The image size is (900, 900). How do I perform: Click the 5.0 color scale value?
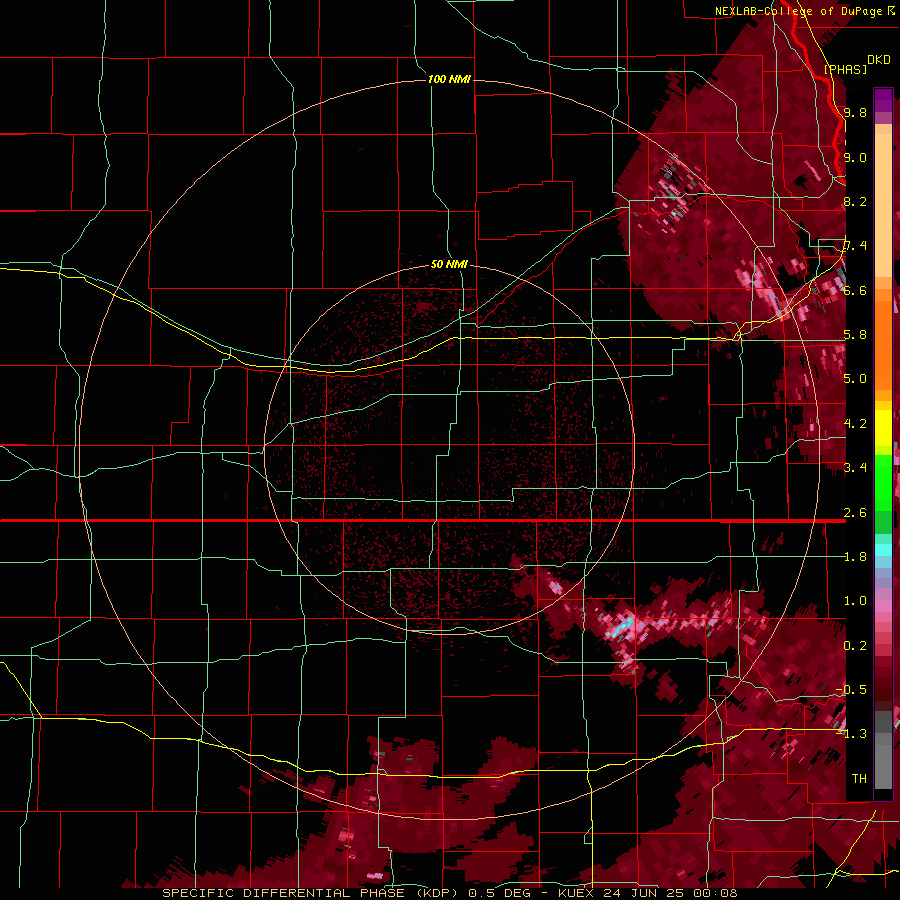855,379
